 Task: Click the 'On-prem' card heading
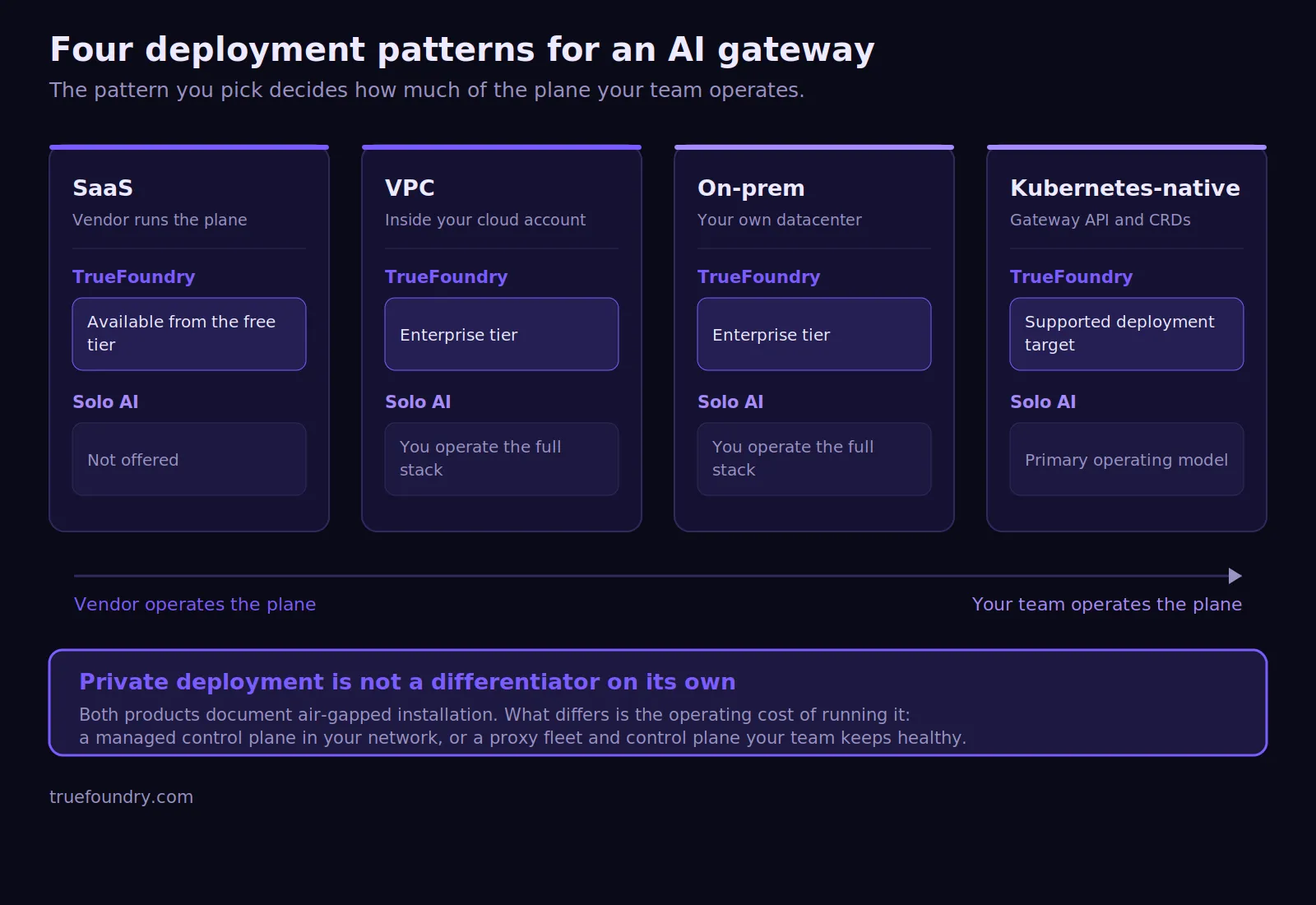click(751, 188)
